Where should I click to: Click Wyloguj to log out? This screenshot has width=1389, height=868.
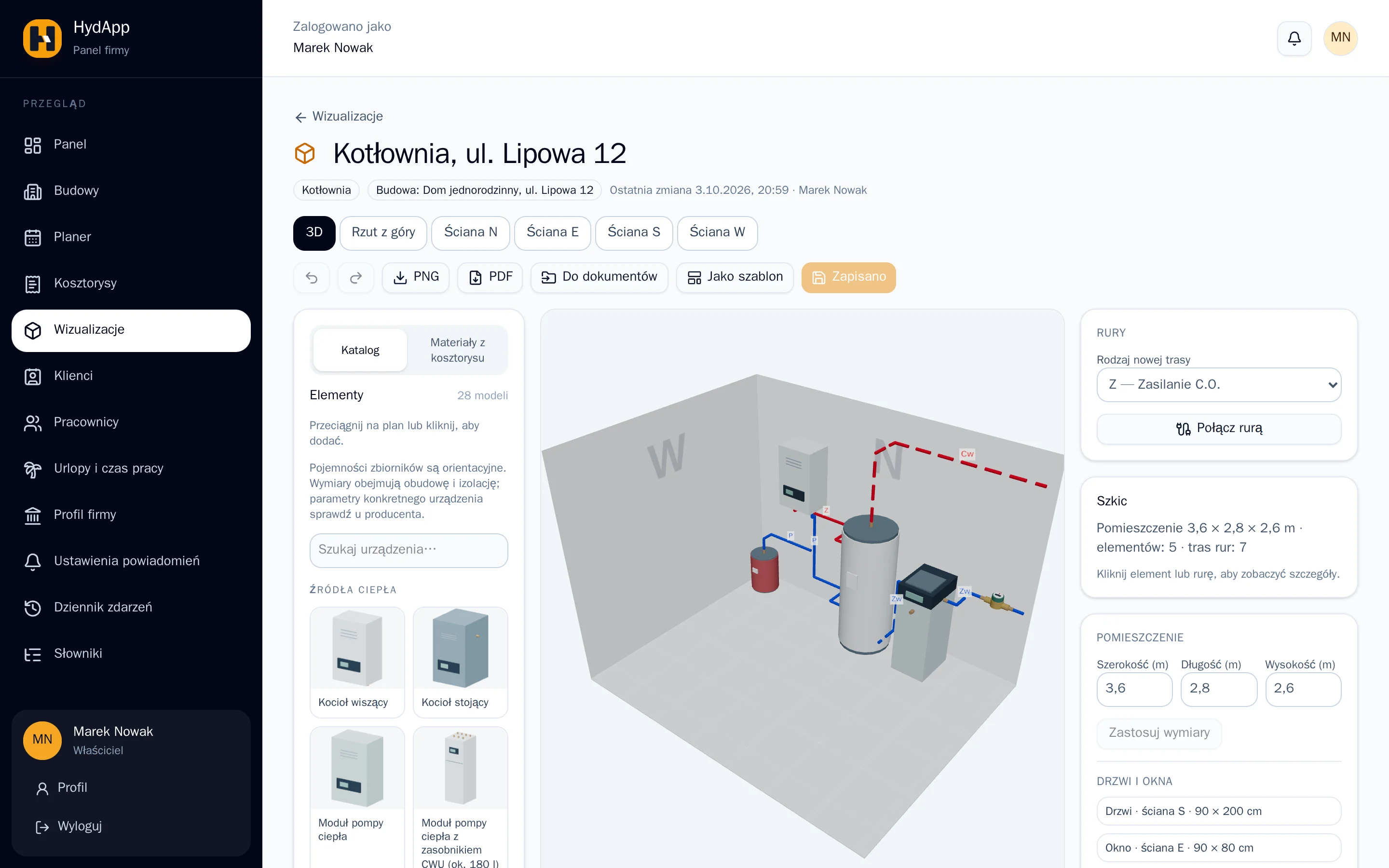(131, 827)
